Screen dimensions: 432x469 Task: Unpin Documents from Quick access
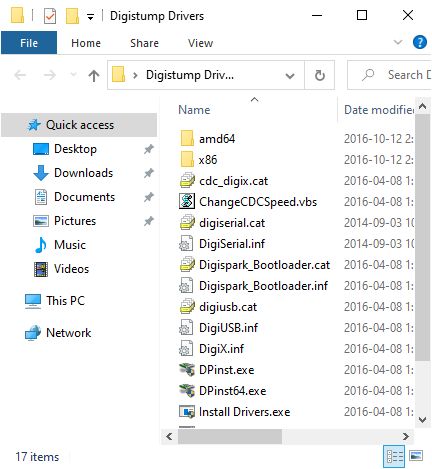[149, 197]
